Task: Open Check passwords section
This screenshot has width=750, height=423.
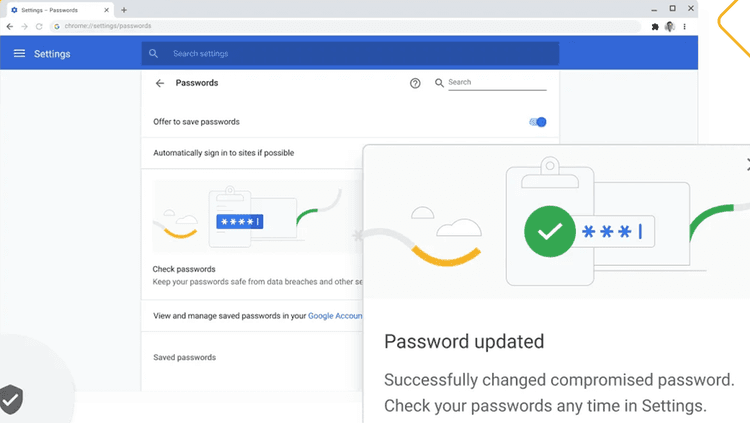Action: tap(184, 269)
